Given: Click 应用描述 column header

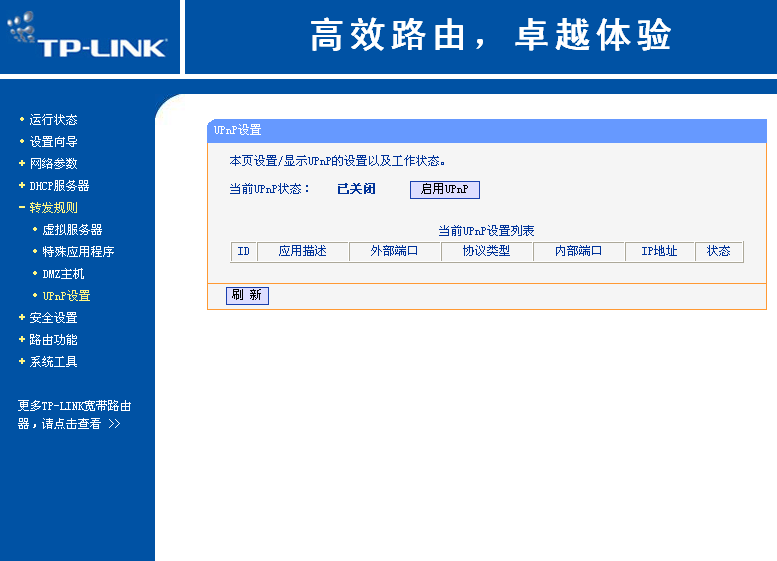Looking at the screenshot, I should 302,251.
